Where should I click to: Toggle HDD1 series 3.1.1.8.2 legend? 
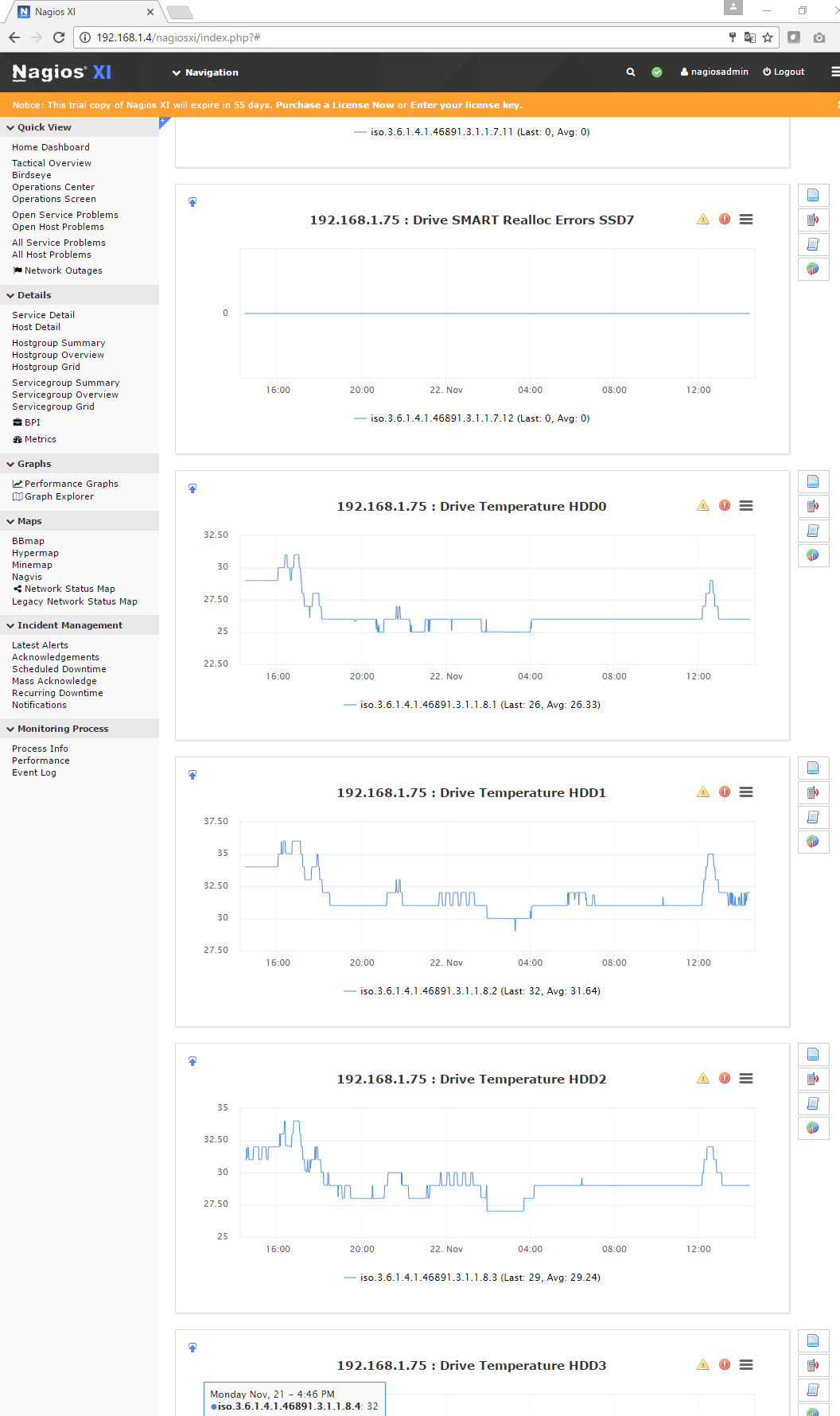472,991
